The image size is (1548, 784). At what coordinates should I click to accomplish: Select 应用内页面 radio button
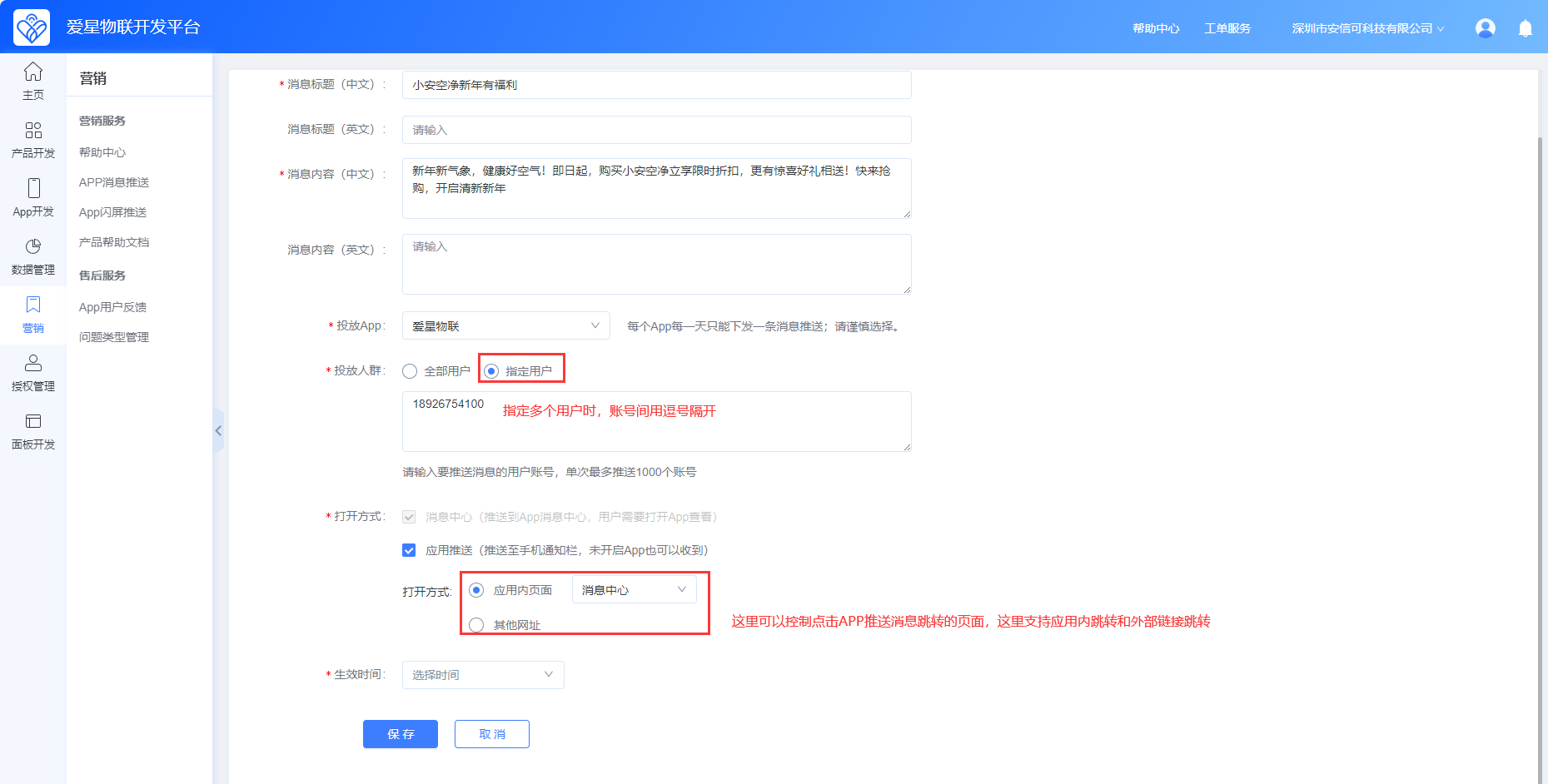point(476,590)
